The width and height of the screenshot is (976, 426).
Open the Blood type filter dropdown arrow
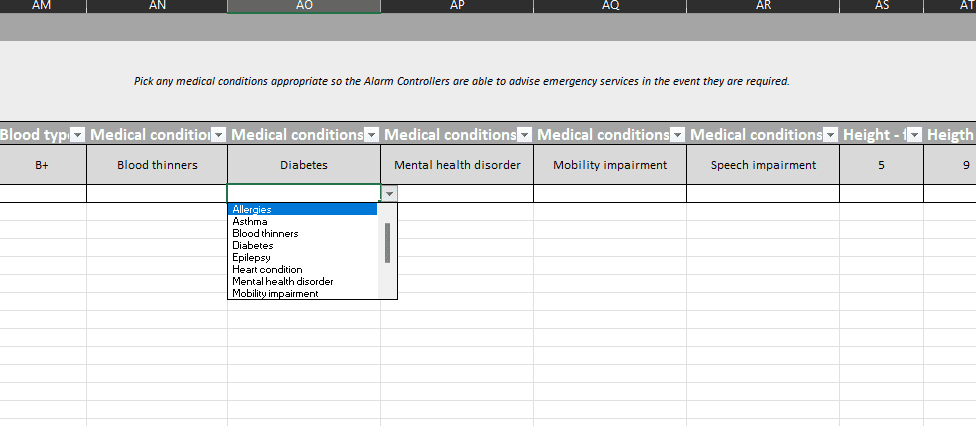78,135
